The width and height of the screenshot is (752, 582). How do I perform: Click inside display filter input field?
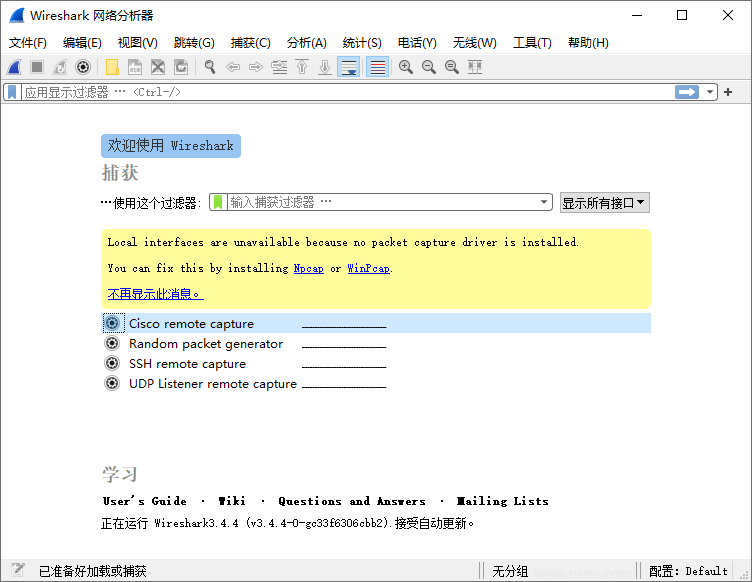(x=347, y=92)
